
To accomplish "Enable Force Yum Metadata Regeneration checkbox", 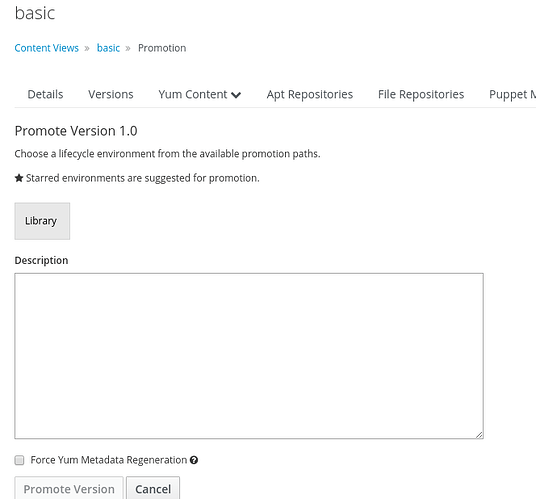I will tap(19, 460).
